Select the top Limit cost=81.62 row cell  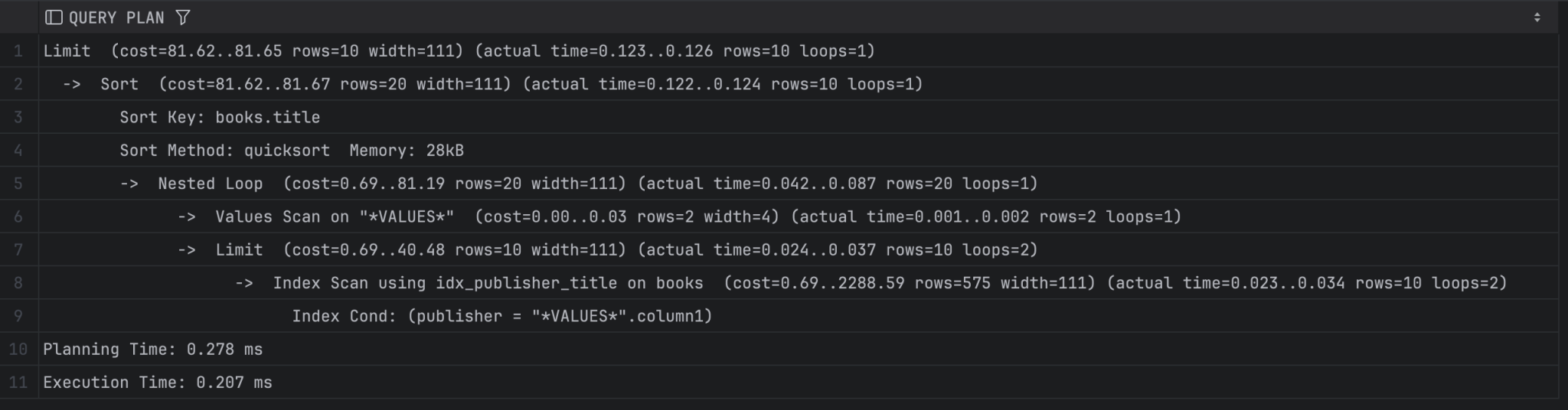pyautogui.click(x=458, y=51)
